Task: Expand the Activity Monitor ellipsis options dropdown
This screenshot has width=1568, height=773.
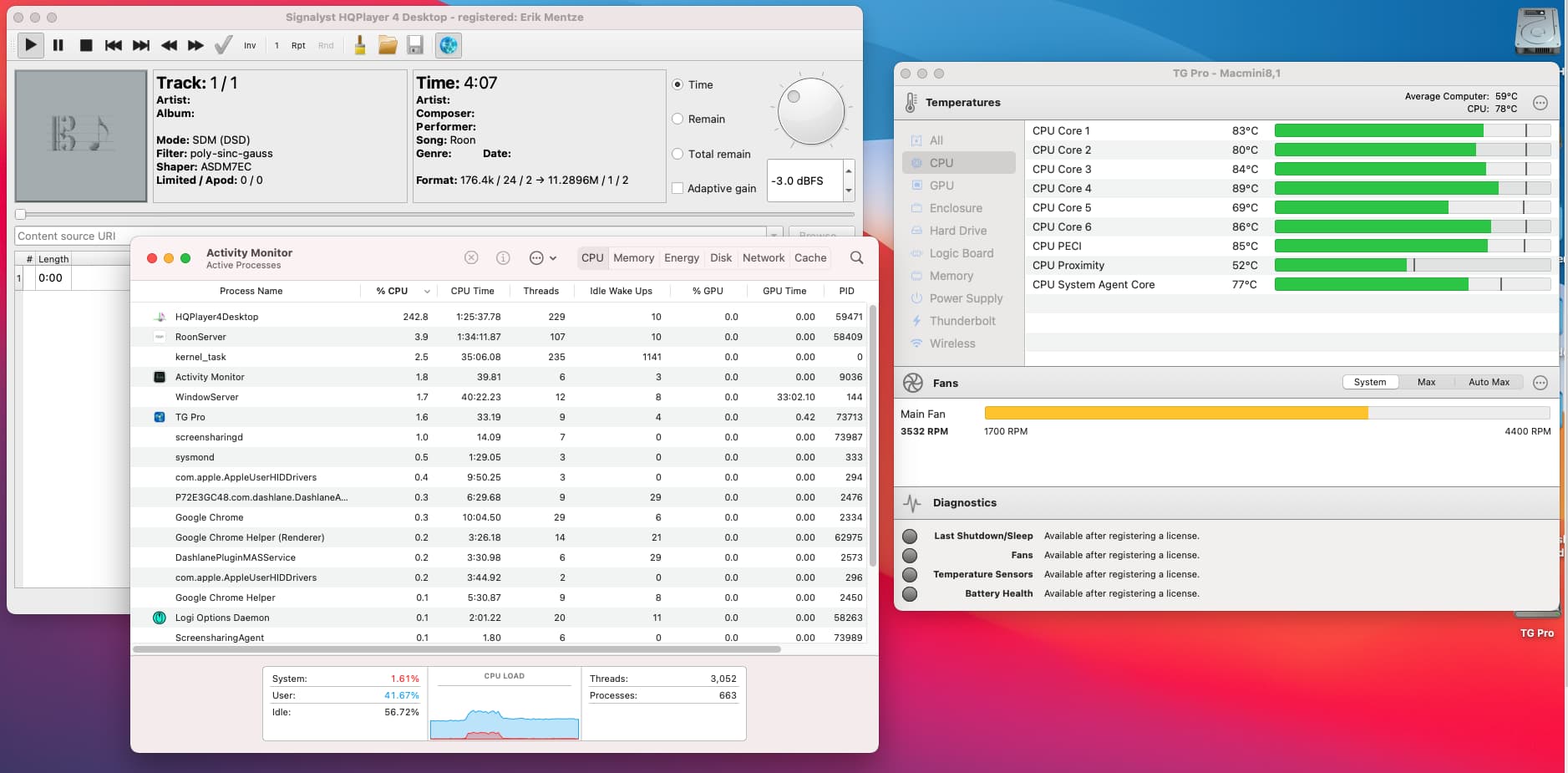Action: click(542, 257)
